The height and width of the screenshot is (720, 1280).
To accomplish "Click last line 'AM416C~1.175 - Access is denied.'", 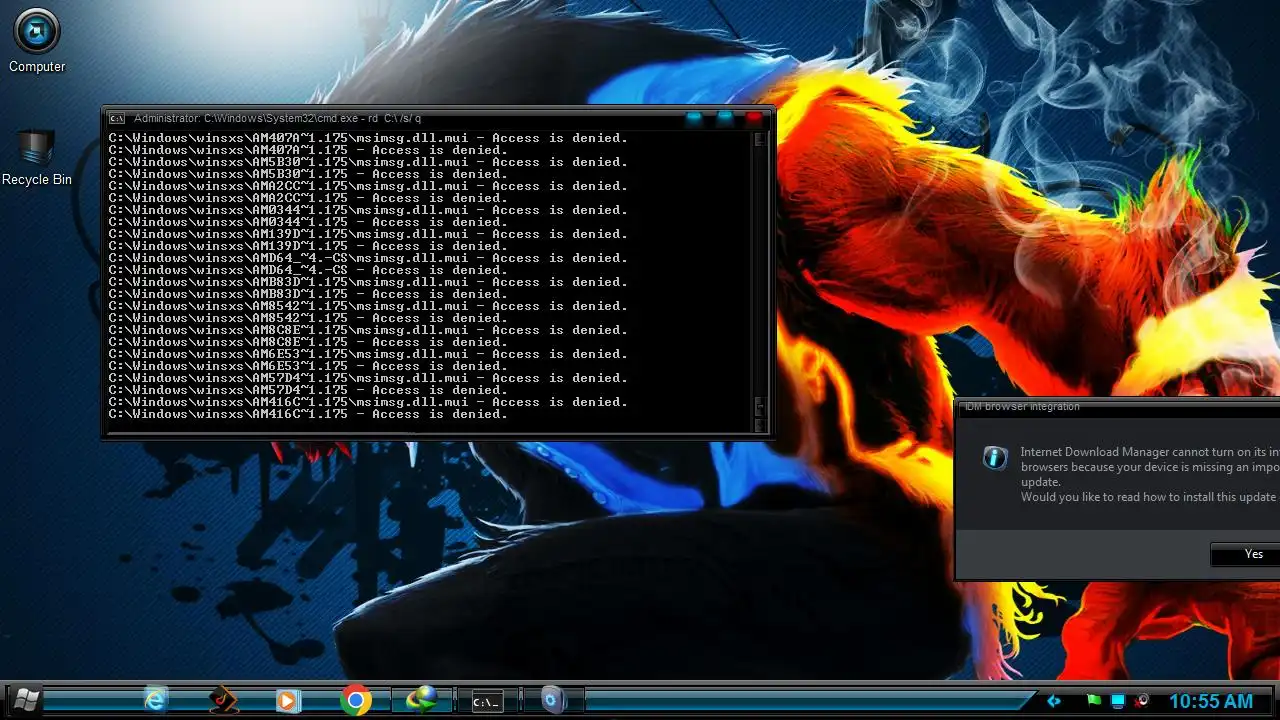I will [x=308, y=414].
